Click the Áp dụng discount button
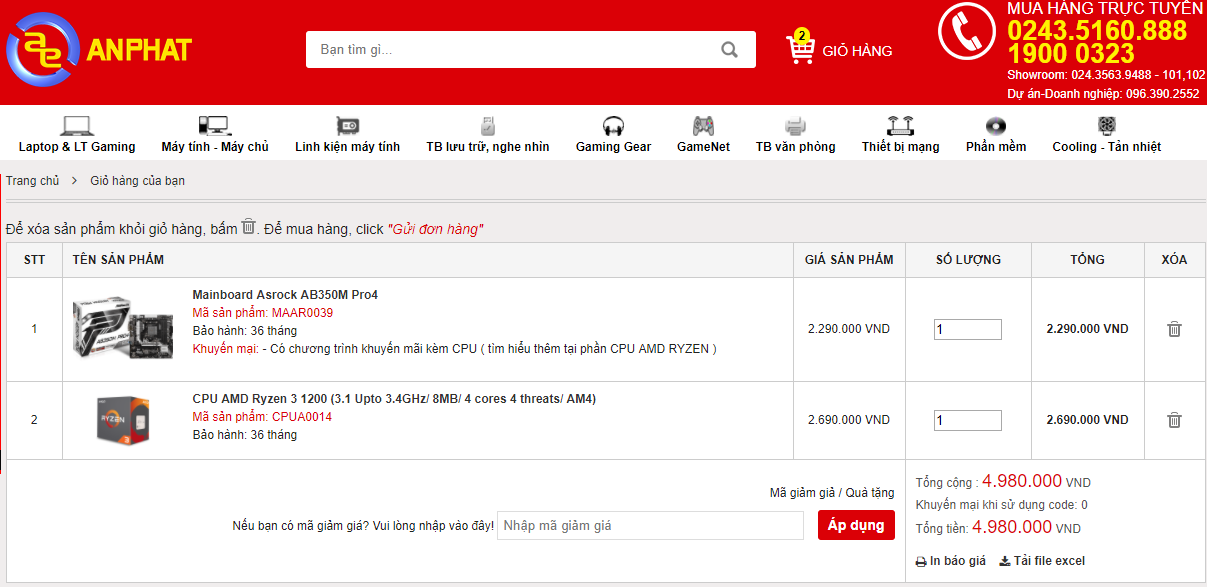 tap(856, 525)
